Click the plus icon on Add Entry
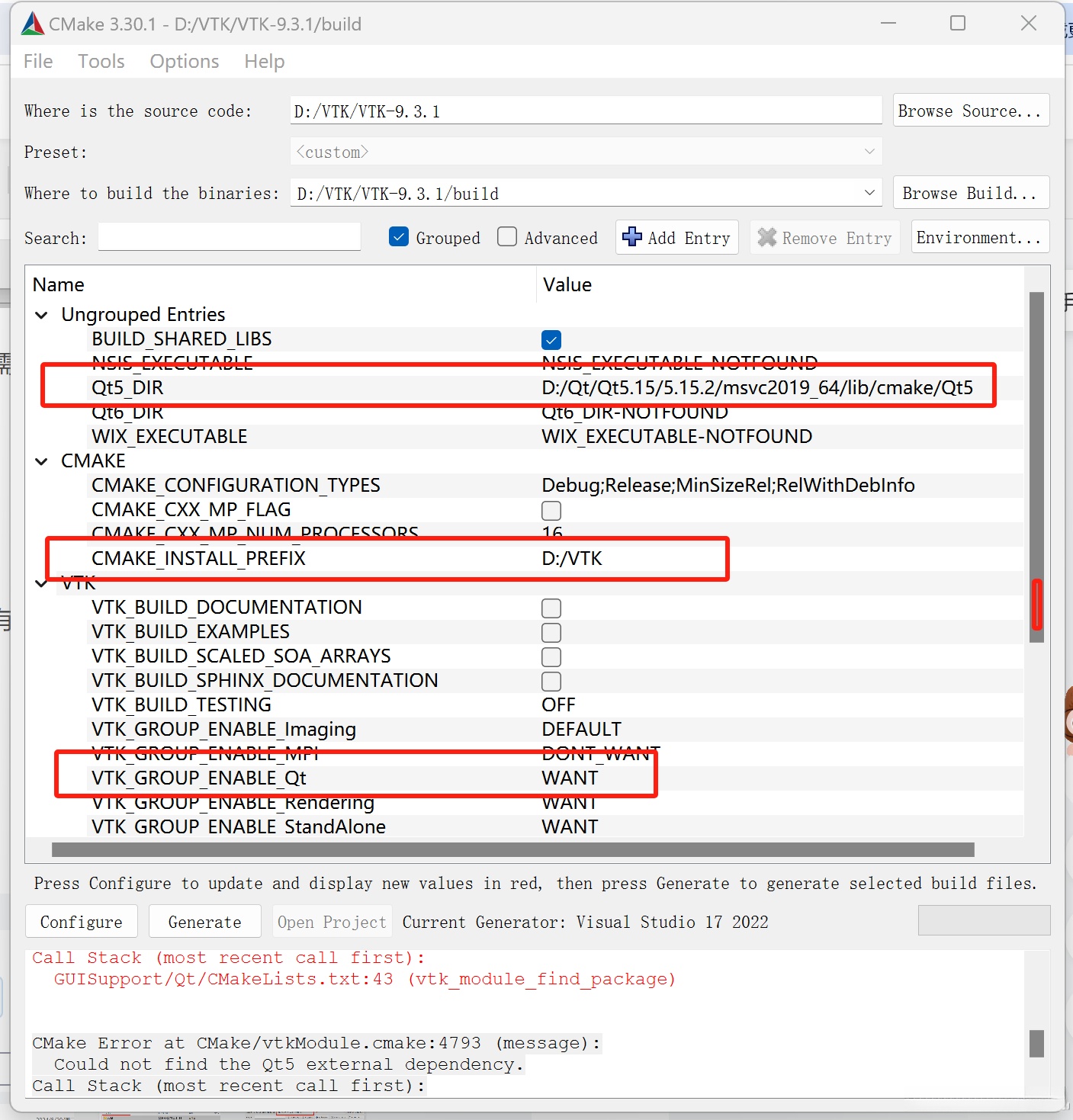1073x1120 pixels. 632,237
